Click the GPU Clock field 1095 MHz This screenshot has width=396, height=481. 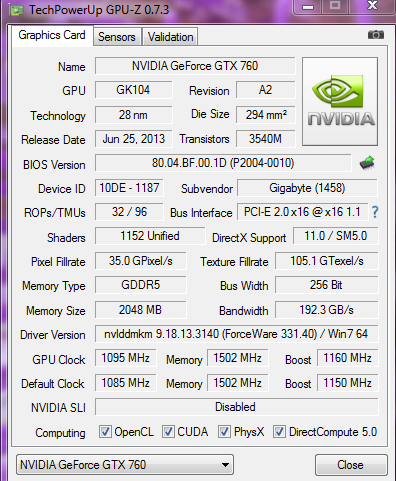pyautogui.click(x=125, y=358)
